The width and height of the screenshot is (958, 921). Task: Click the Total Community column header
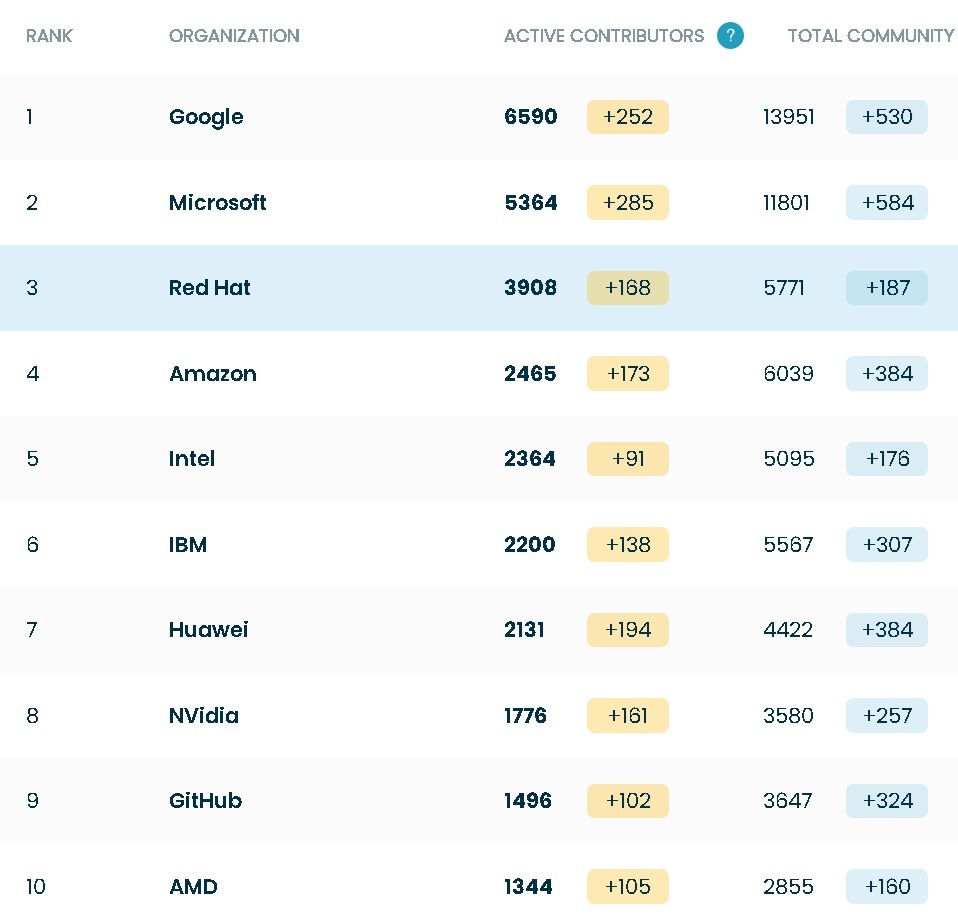870,36
